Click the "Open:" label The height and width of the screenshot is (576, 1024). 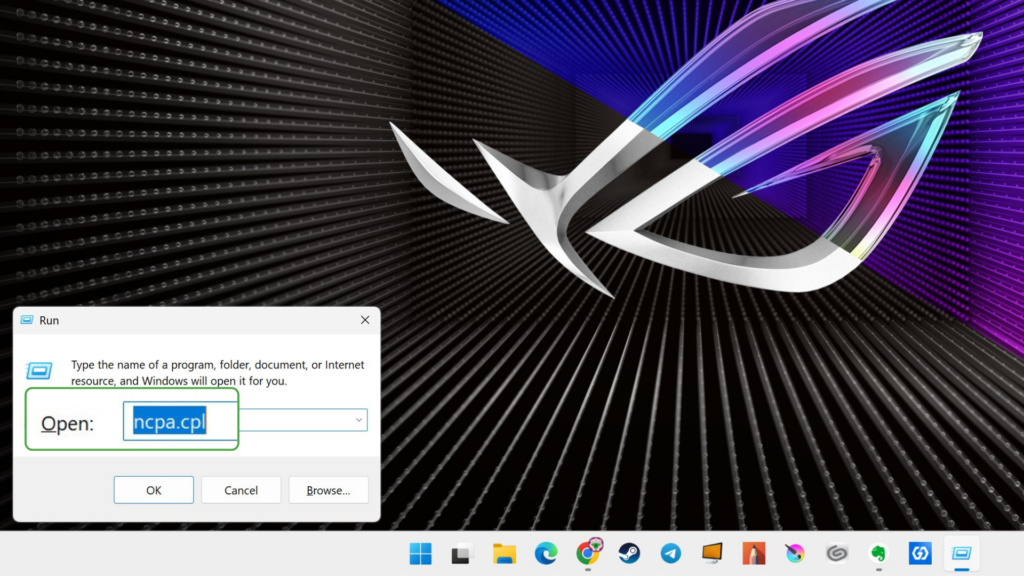pos(67,424)
